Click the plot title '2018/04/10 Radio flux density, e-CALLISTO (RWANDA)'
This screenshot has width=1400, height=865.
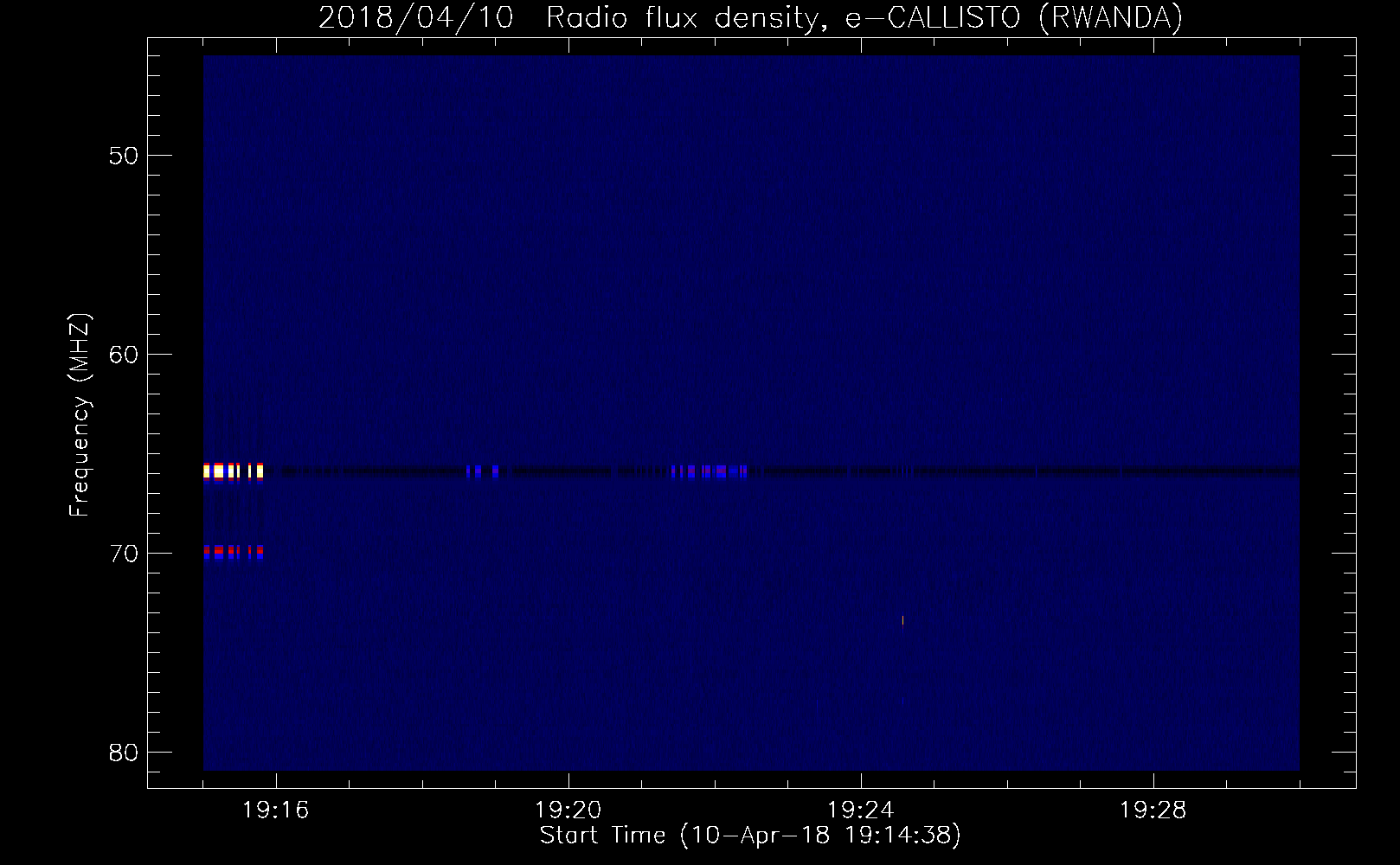[750, 17]
